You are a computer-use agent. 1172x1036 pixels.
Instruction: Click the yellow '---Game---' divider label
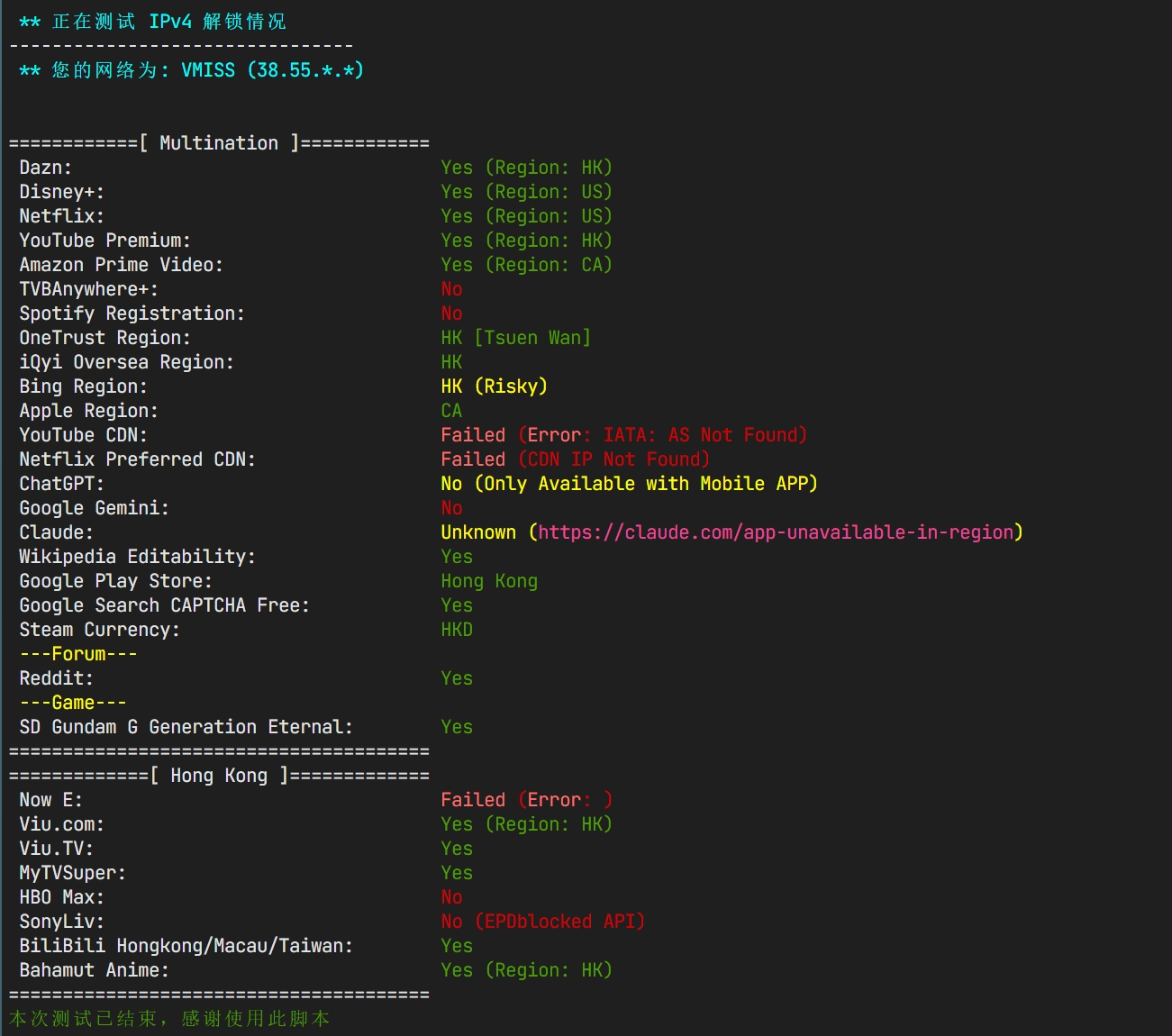[x=72, y=703]
